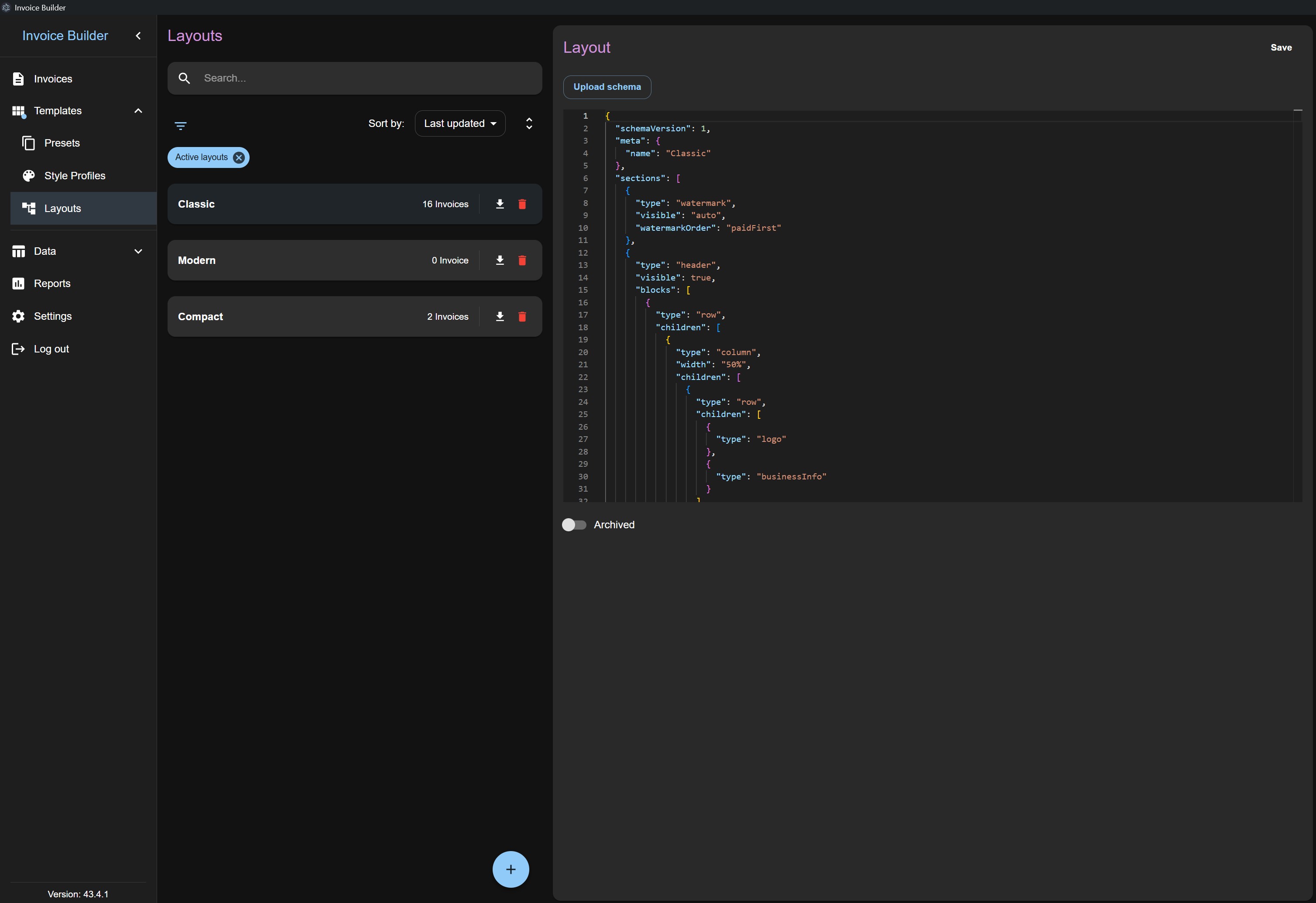
Task: Open the Style Profiles page
Action: [x=83, y=175]
